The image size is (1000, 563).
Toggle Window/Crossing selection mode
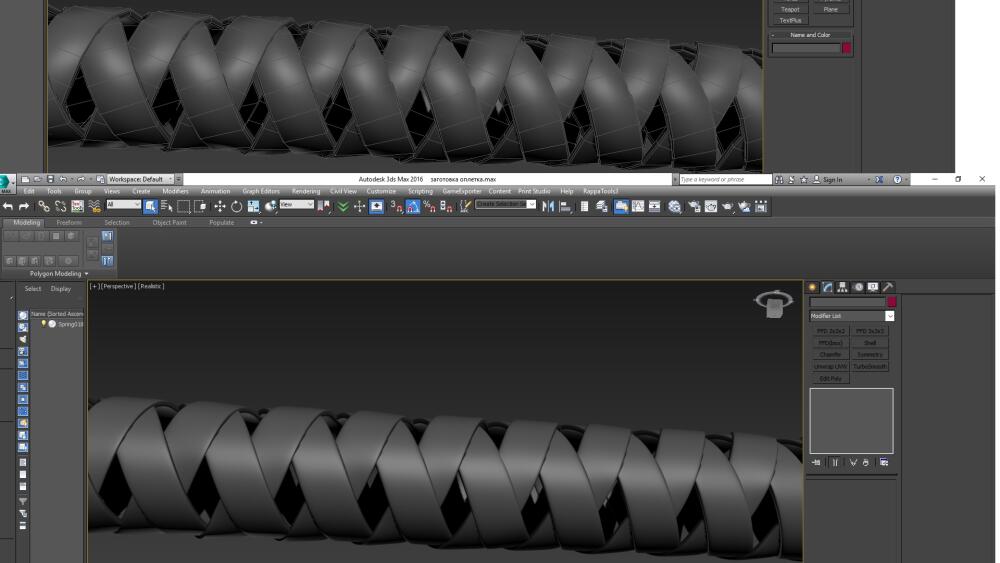(x=200, y=206)
